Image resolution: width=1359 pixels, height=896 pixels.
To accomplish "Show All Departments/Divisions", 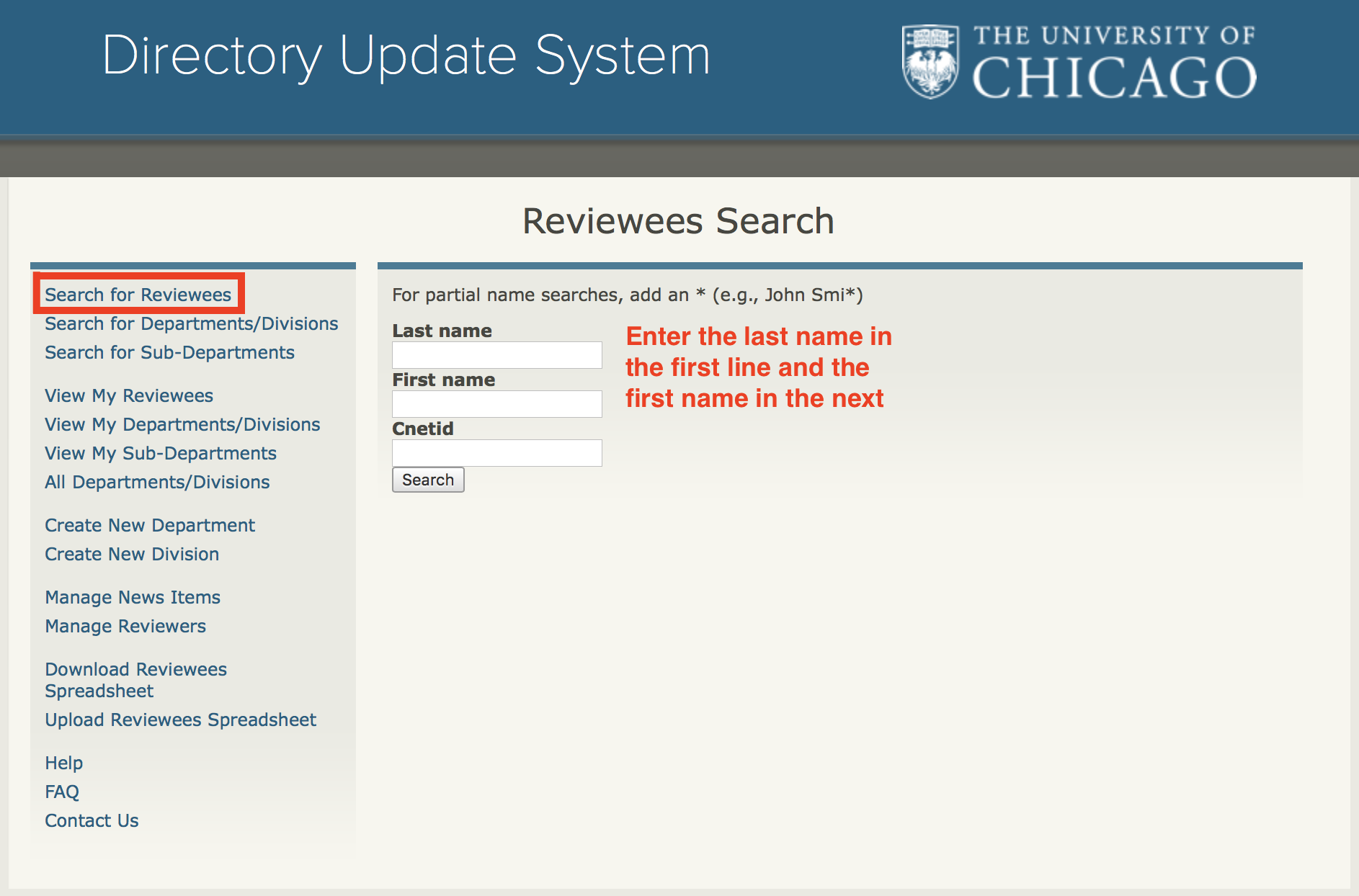I will click(x=157, y=482).
